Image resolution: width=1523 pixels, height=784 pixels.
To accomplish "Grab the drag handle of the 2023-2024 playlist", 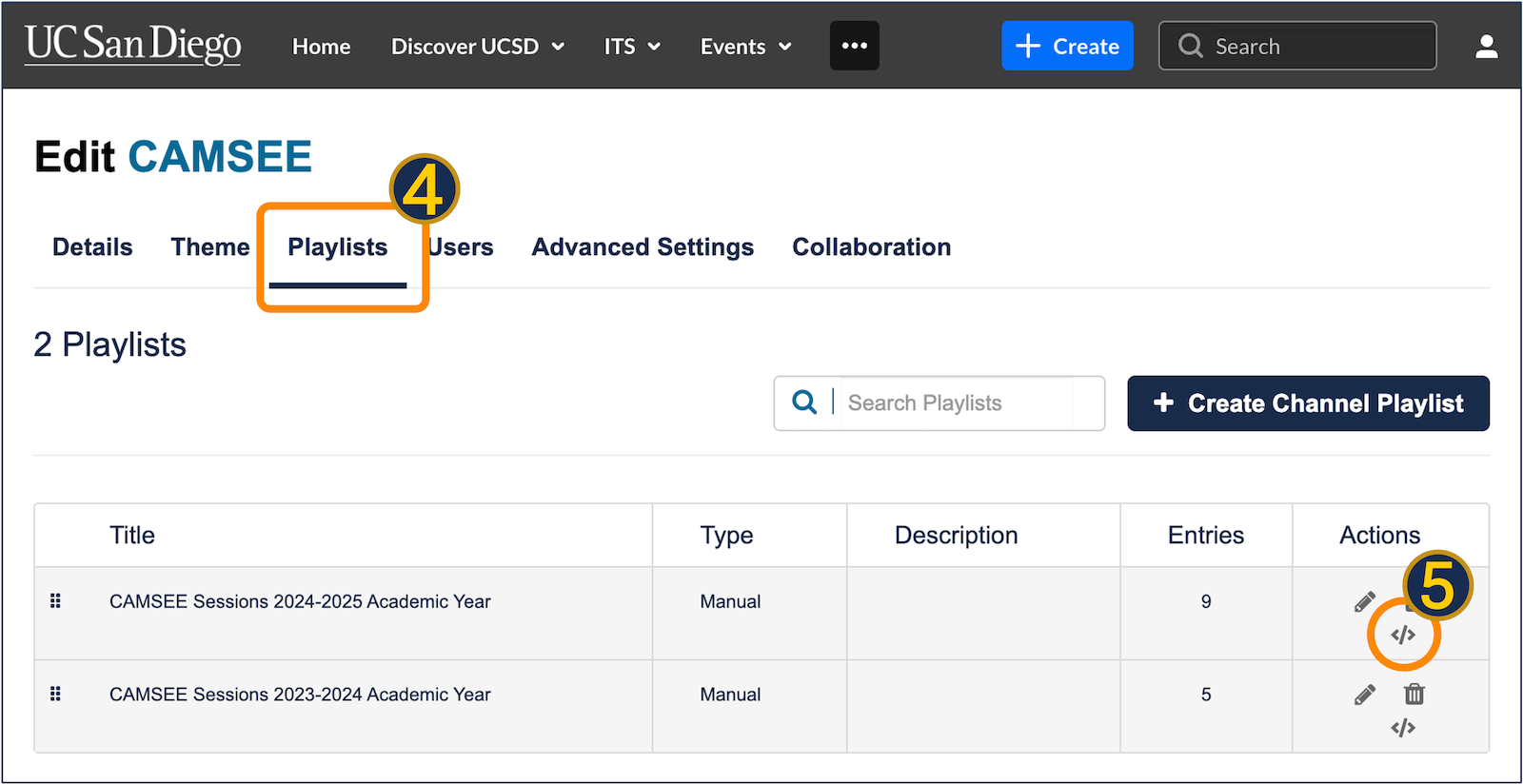I will (x=55, y=695).
